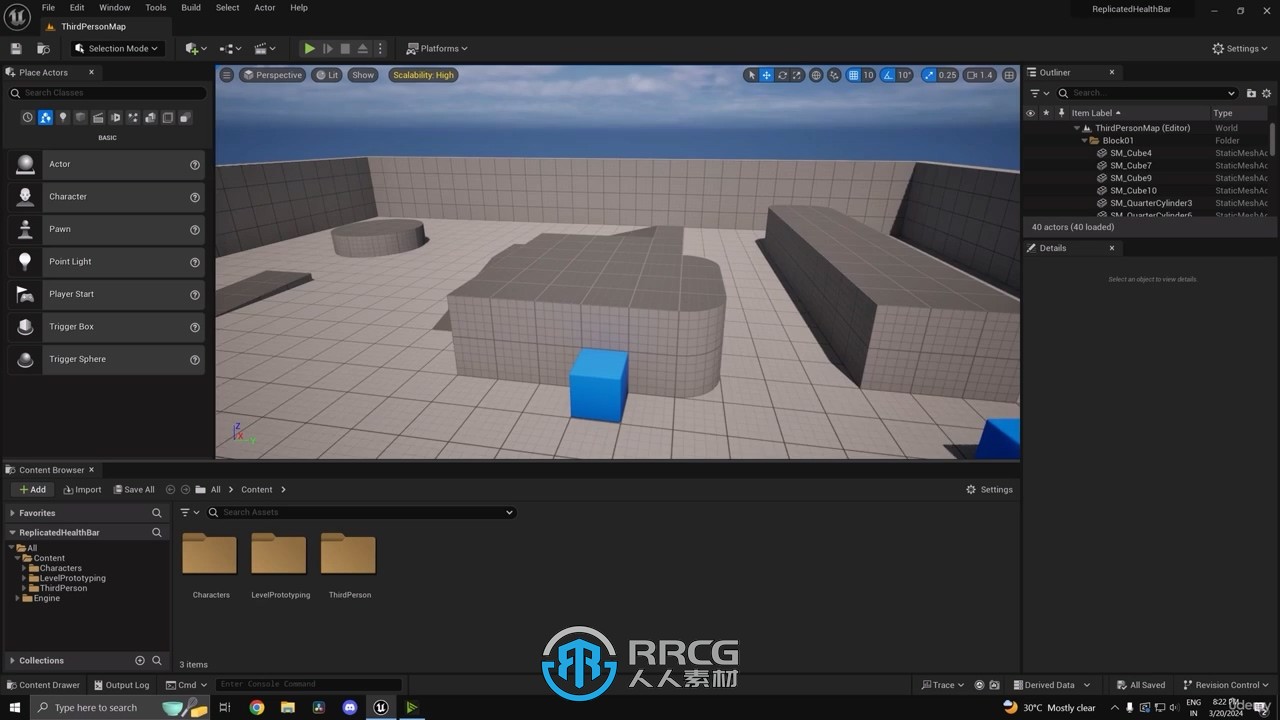Open the camera speed 1.4 setting
Screen dimensions: 1280x720
click(980, 75)
